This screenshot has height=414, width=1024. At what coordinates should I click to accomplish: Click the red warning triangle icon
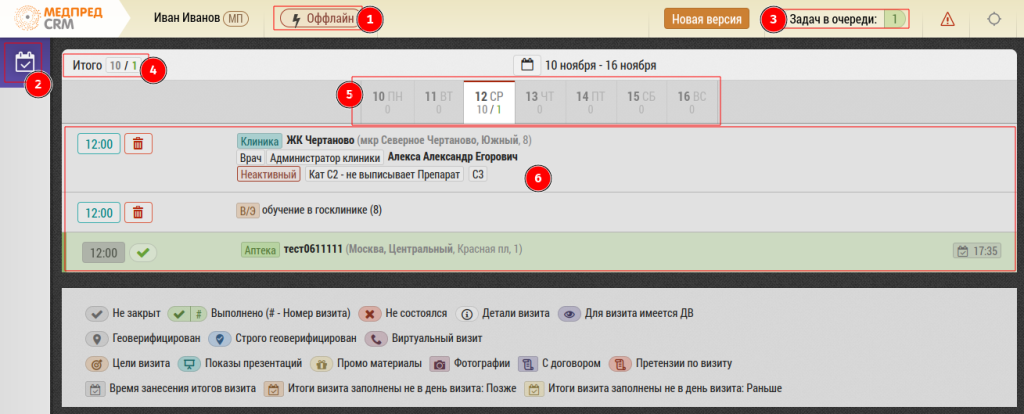coord(946,19)
